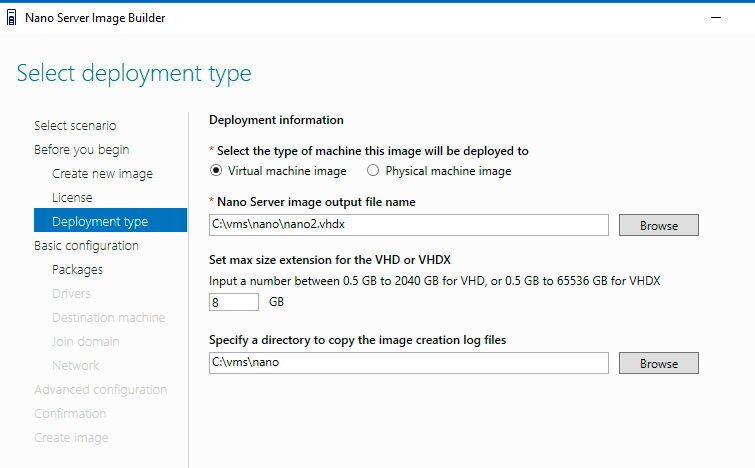
Task: Open the Before you begin step
Action: 82,150
